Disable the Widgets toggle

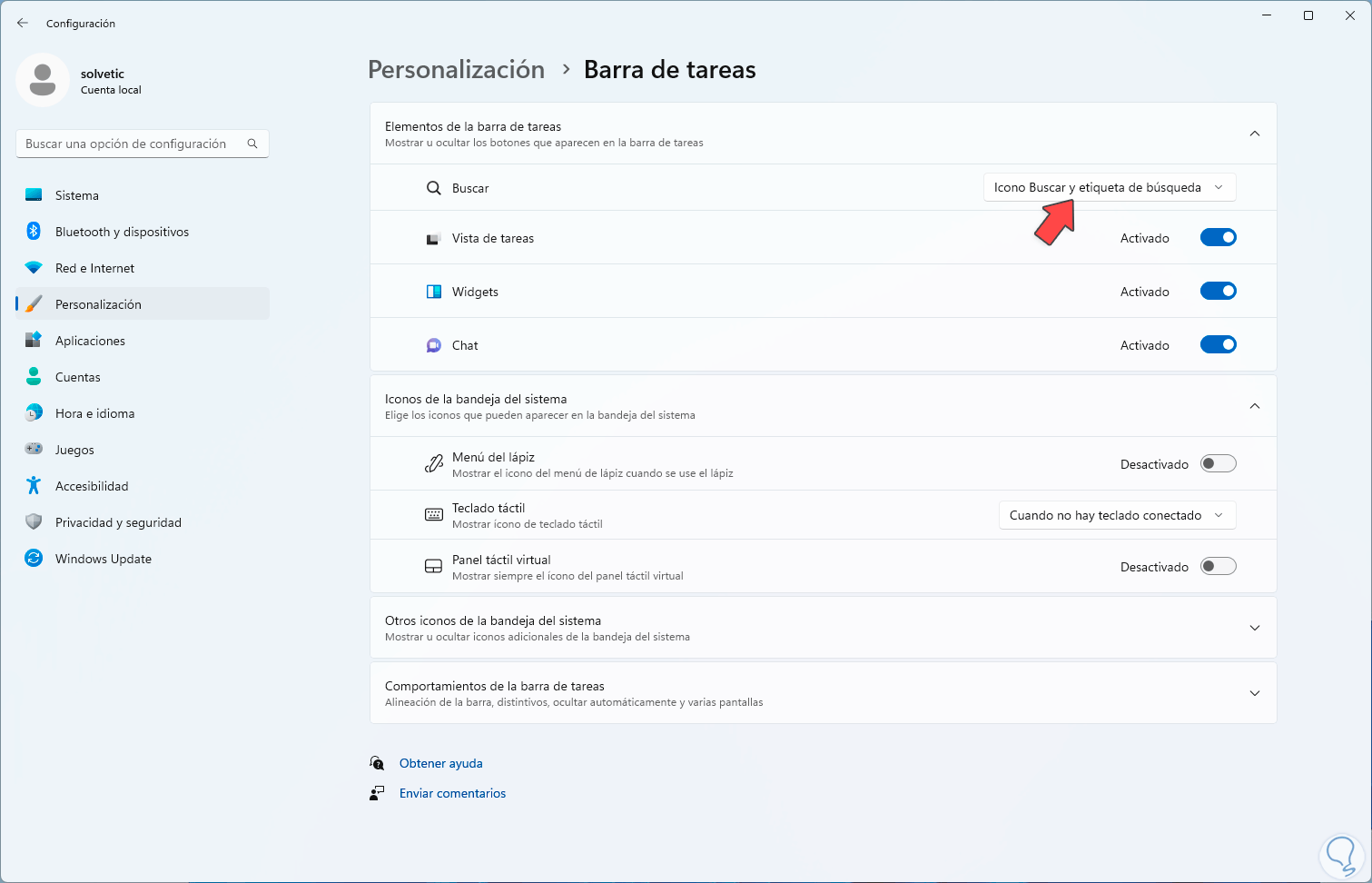pyautogui.click(x=1218, y=292)
